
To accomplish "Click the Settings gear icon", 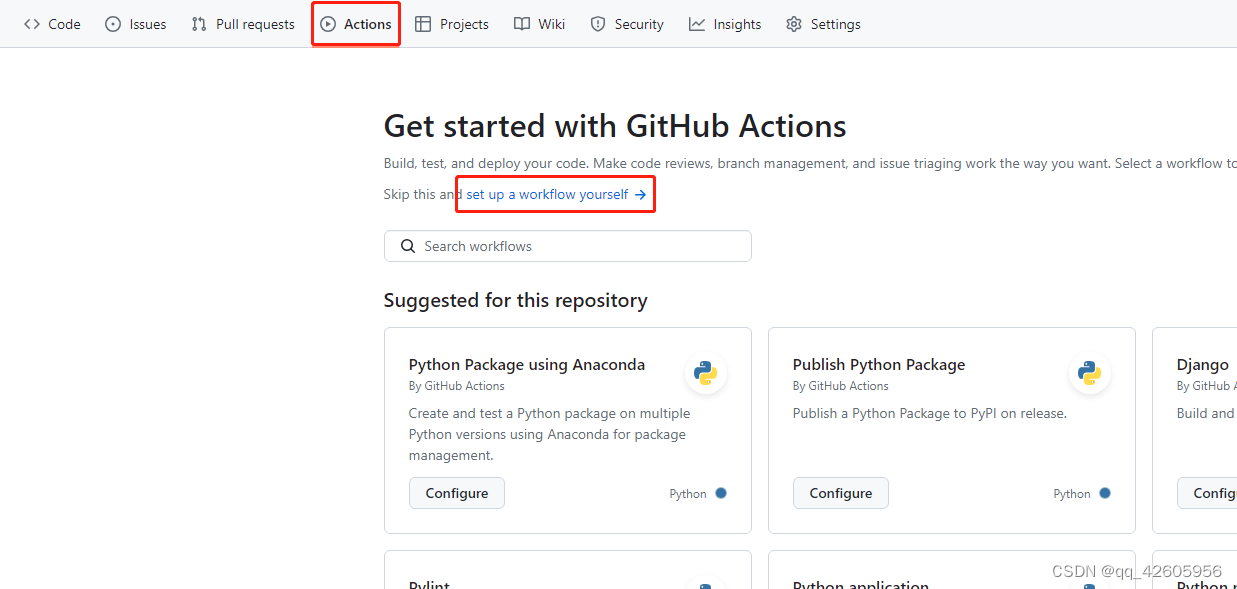I will tap(794, 24).
